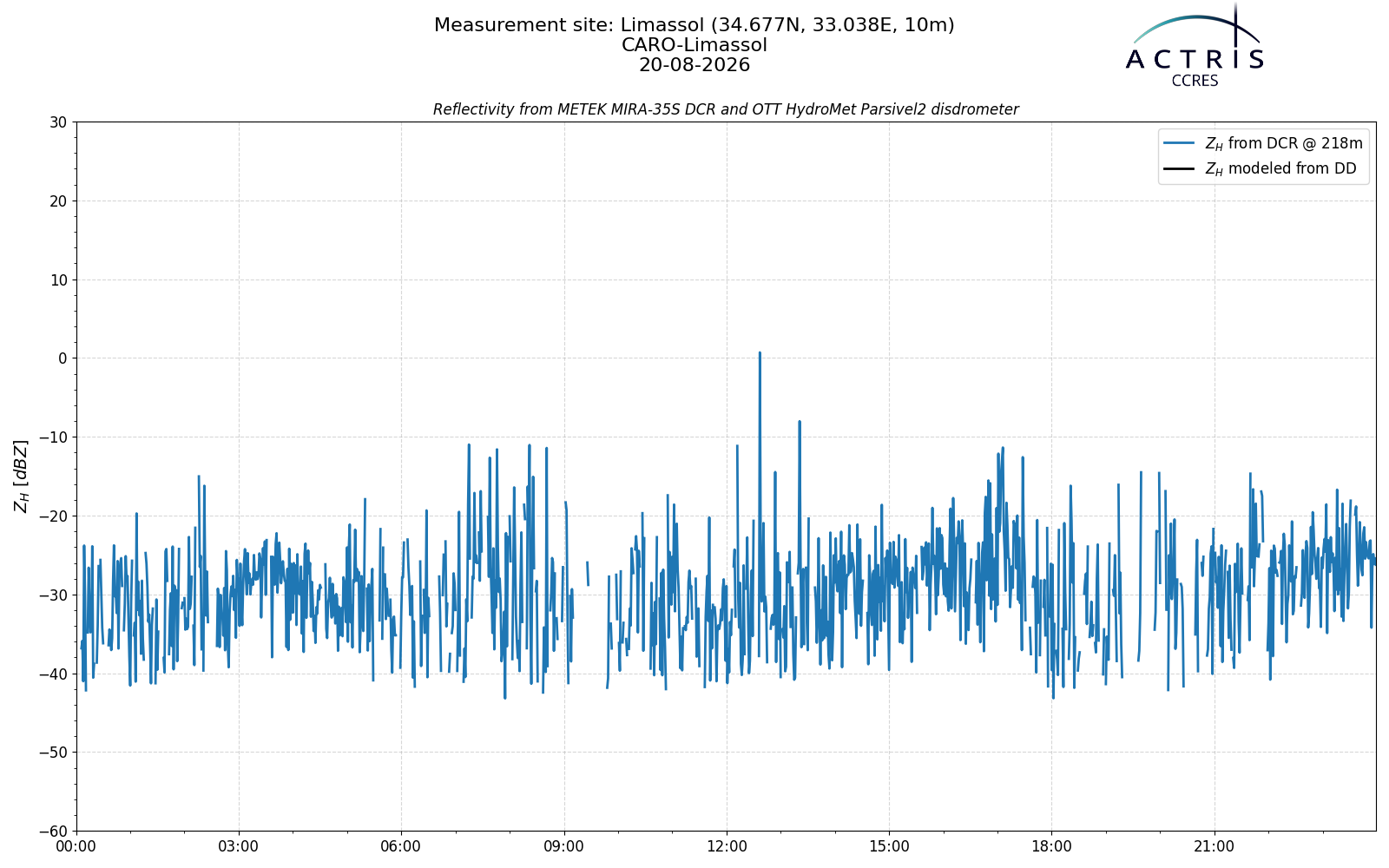Click the legend entry 'ZH modeled from DD'
Image resolution: width=1389 pixels, height=868 pixels.
[x=1280, y=168]
